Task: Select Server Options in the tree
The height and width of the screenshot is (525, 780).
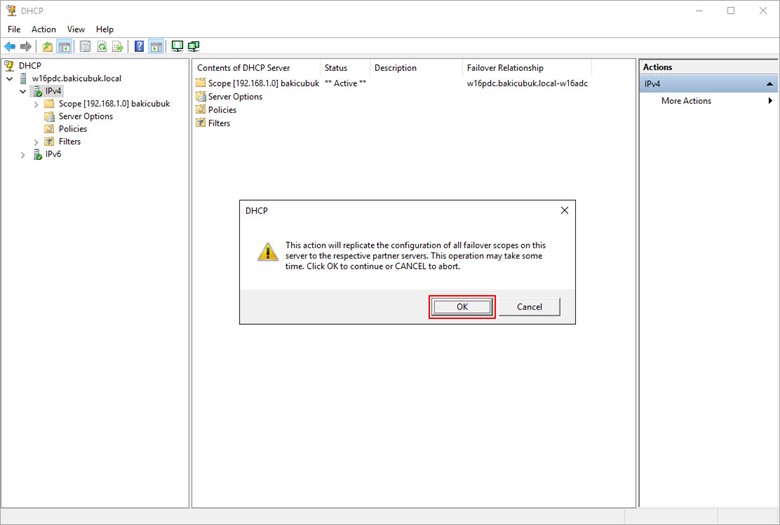Action: tap(85, 116)
